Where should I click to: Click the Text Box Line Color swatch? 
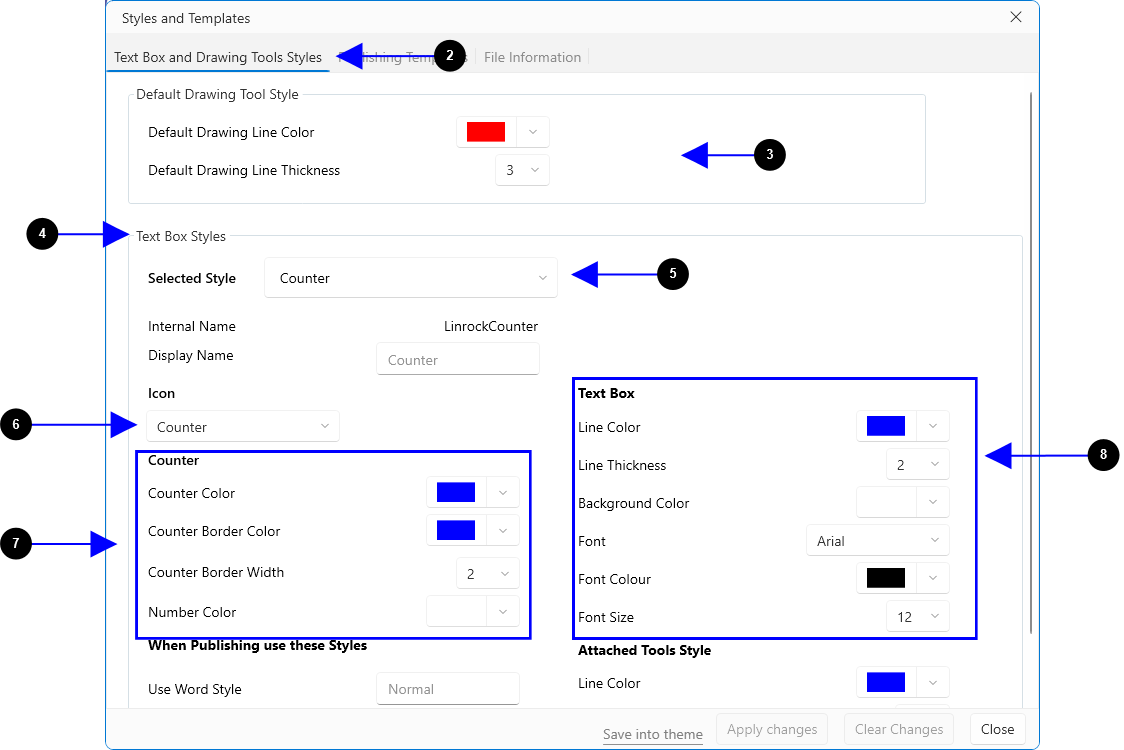click(886, 427)
